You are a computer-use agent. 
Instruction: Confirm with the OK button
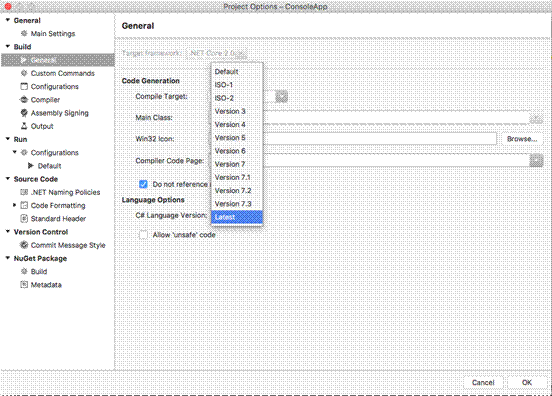527,382
